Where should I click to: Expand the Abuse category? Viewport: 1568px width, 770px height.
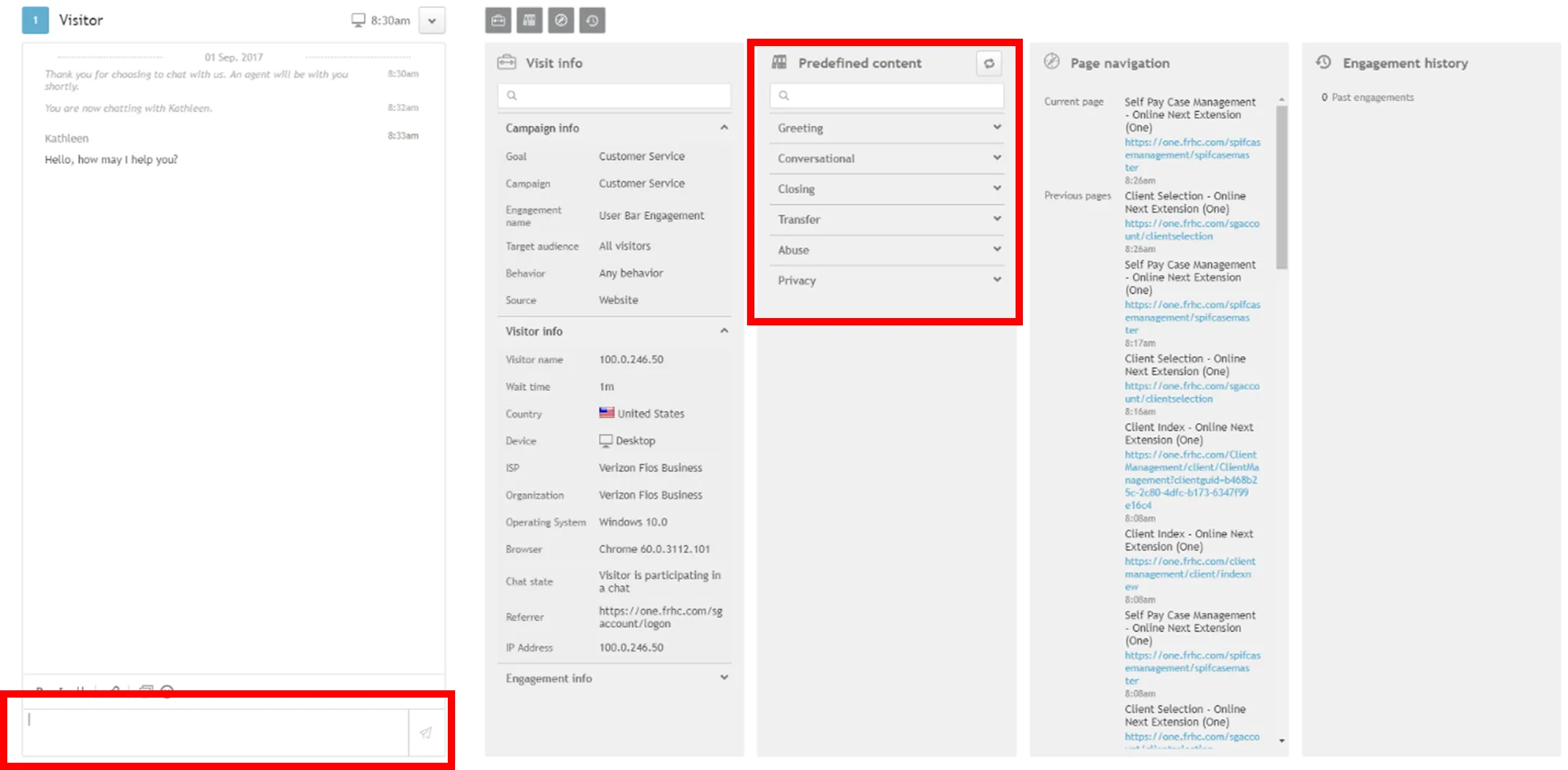pyautogui.click(x=887, y=250)
